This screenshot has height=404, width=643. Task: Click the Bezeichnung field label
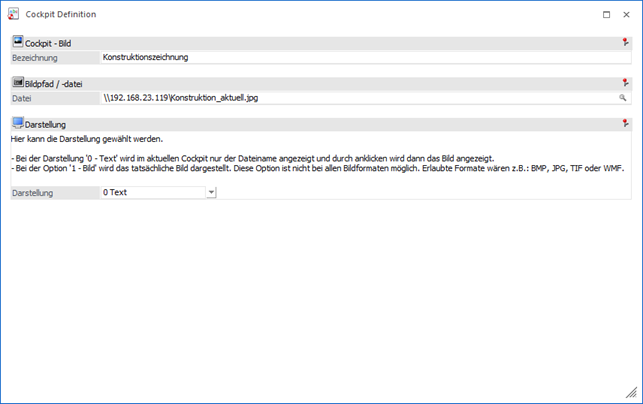pos(35,58)
